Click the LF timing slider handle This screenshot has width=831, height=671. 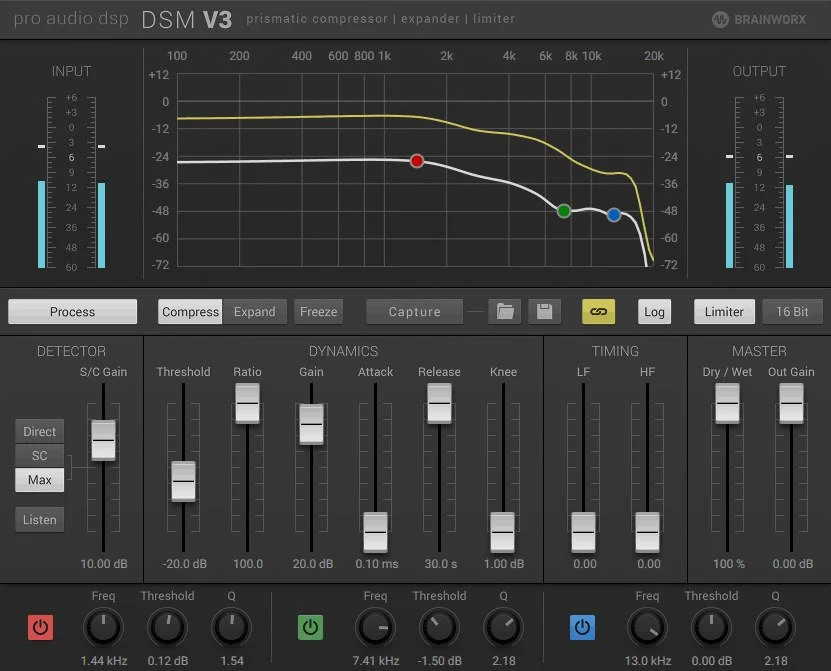click(x=584, y=532)
